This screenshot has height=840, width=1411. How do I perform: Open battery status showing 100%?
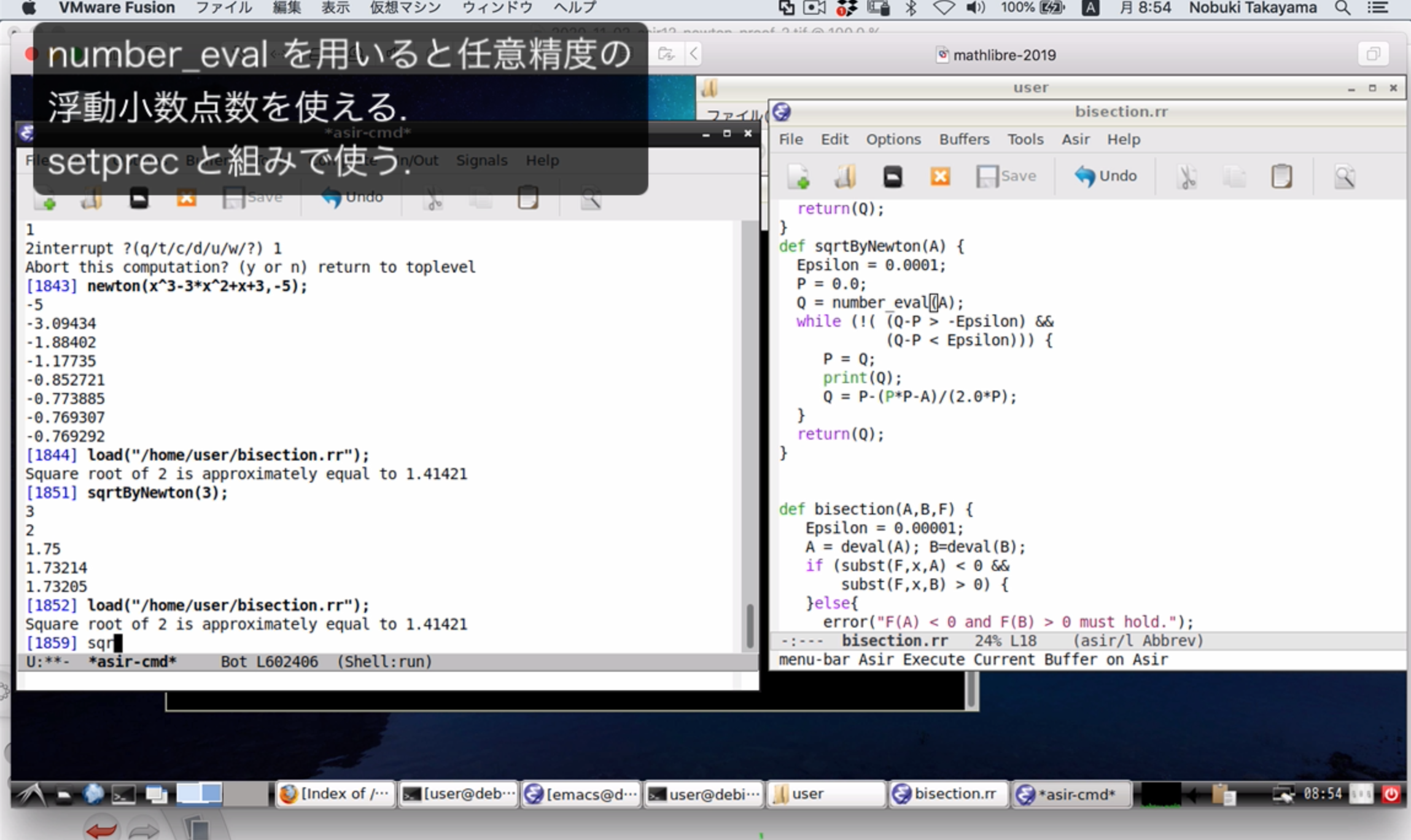[x=1033, y=8]
